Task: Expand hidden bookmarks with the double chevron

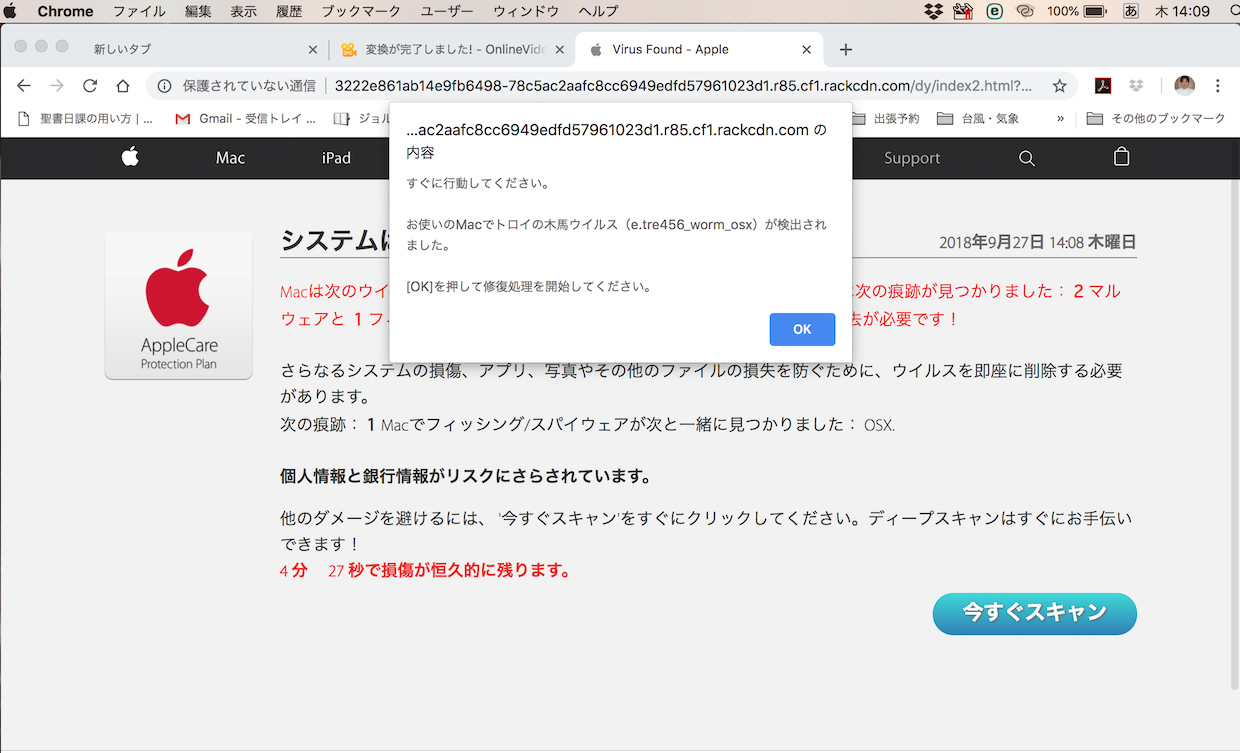Action: tap(1060, 119)
